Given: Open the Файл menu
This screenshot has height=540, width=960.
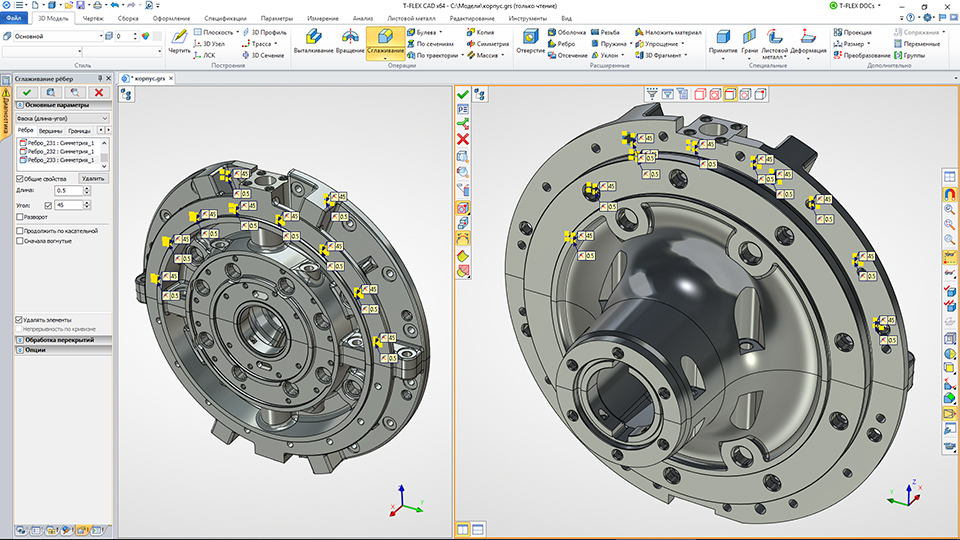Looking at the screenshot, I should coord(13,18).
